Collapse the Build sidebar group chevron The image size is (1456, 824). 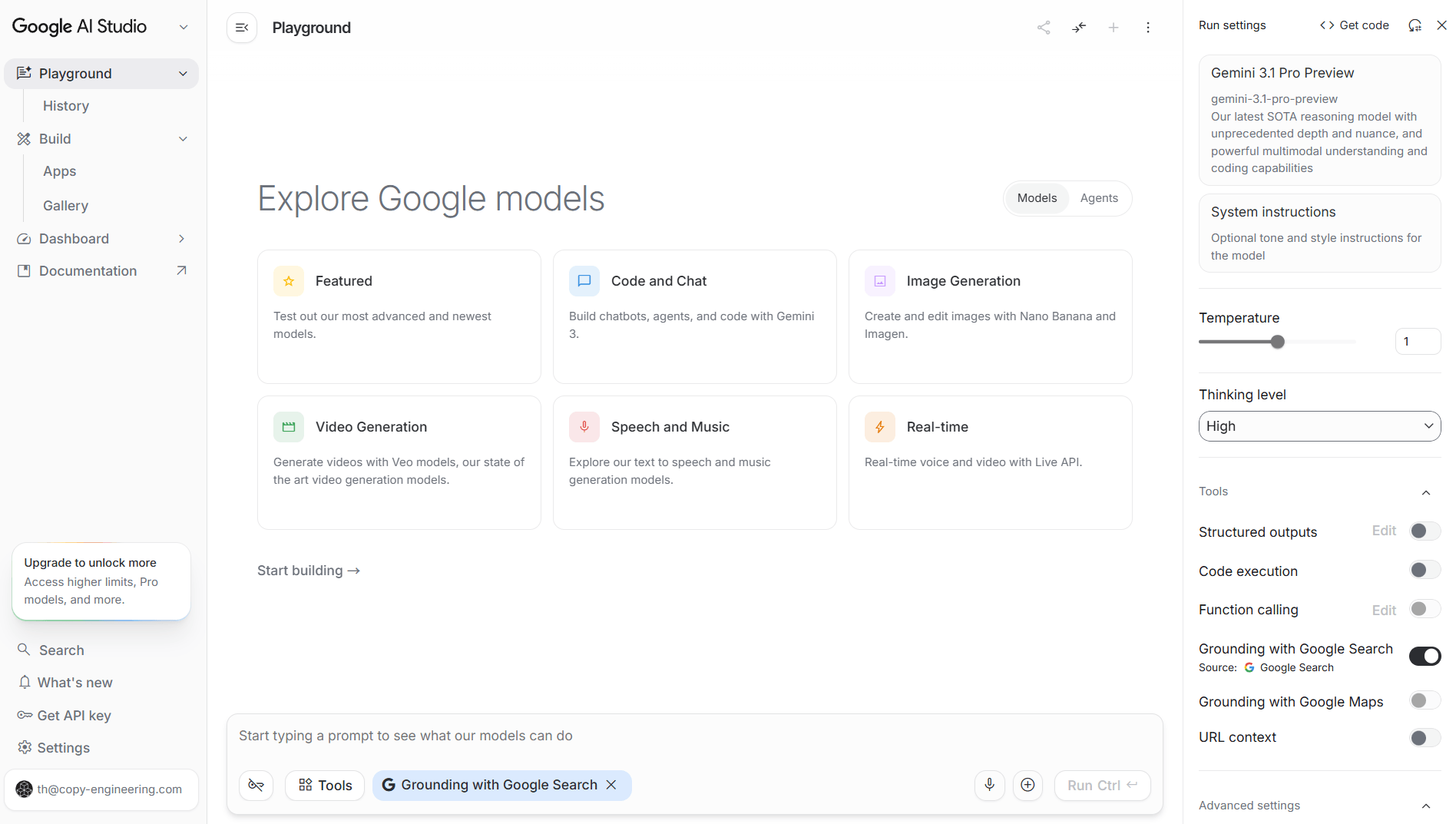point(183,139)
